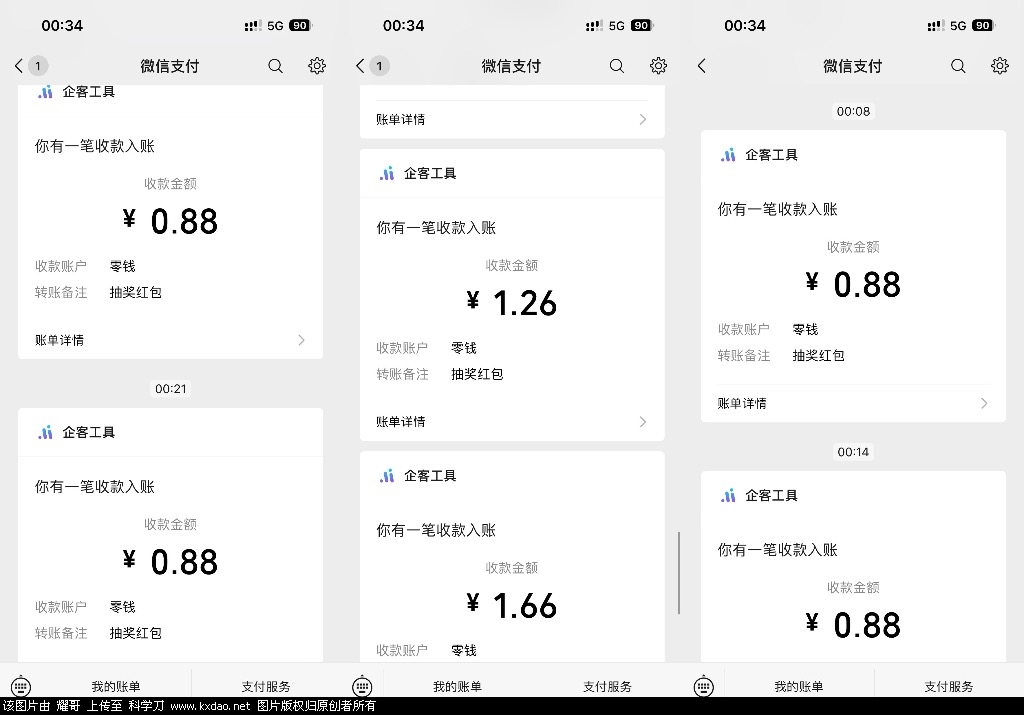Tap 你有一笔收款入账 under the 00:14 timestamp
The image size is (1024, 715).
777,550
